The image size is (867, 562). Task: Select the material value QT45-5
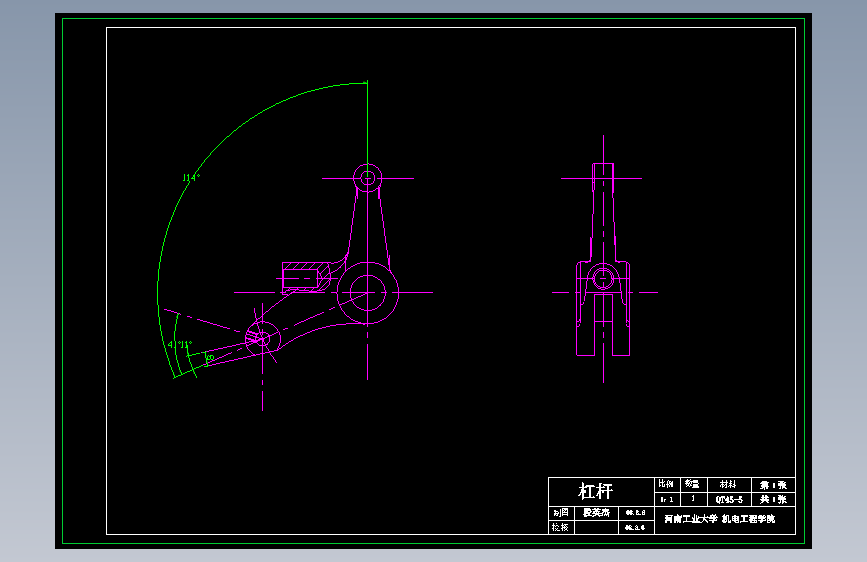pos(729,499)
